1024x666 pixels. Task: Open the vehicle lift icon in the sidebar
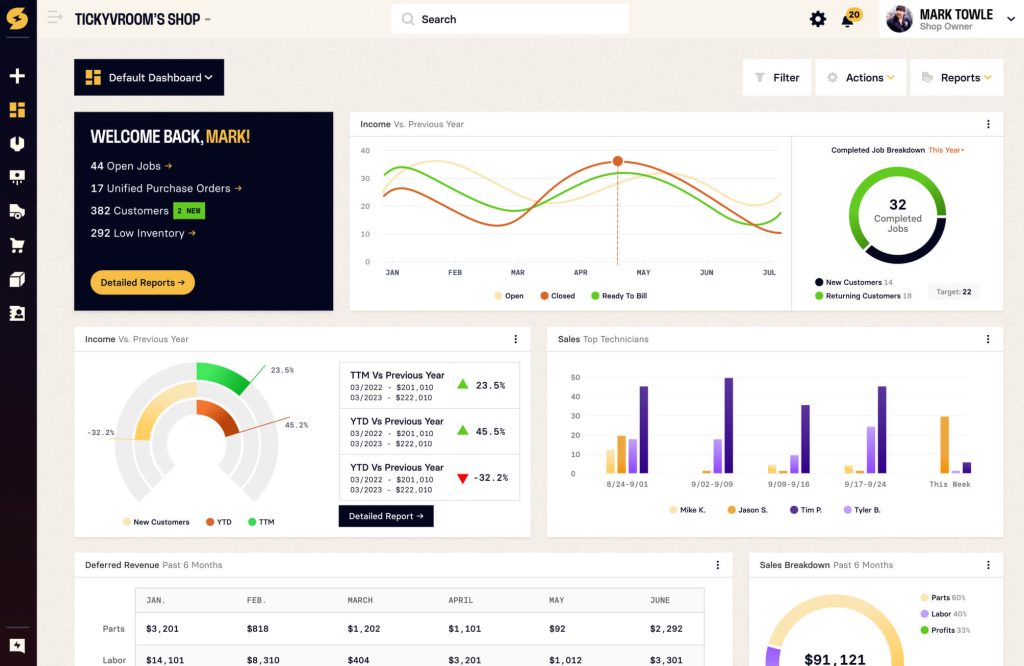tap(18, 177)
